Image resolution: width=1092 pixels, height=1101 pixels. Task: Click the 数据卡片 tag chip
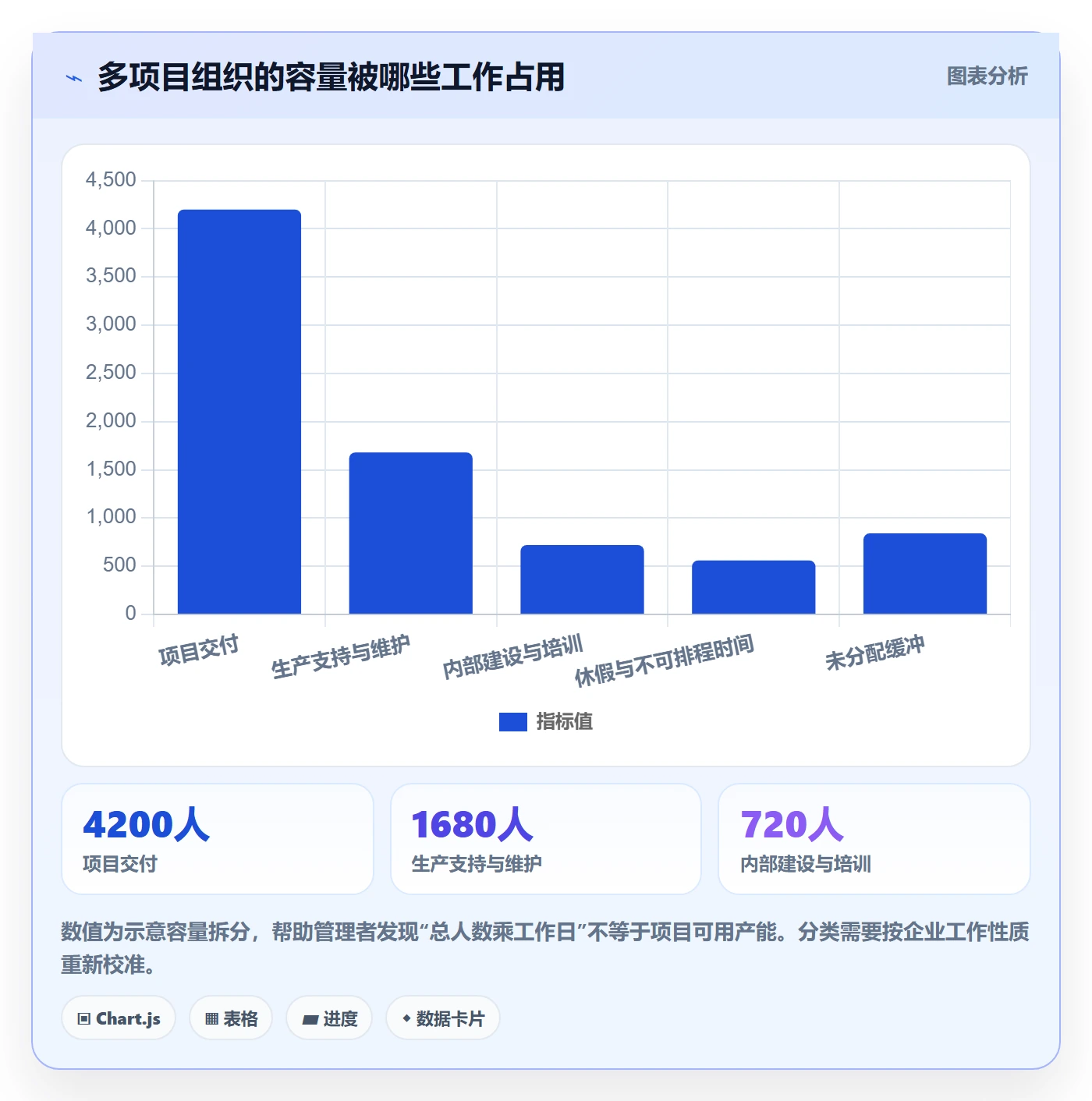click(x=443, y=1018)
